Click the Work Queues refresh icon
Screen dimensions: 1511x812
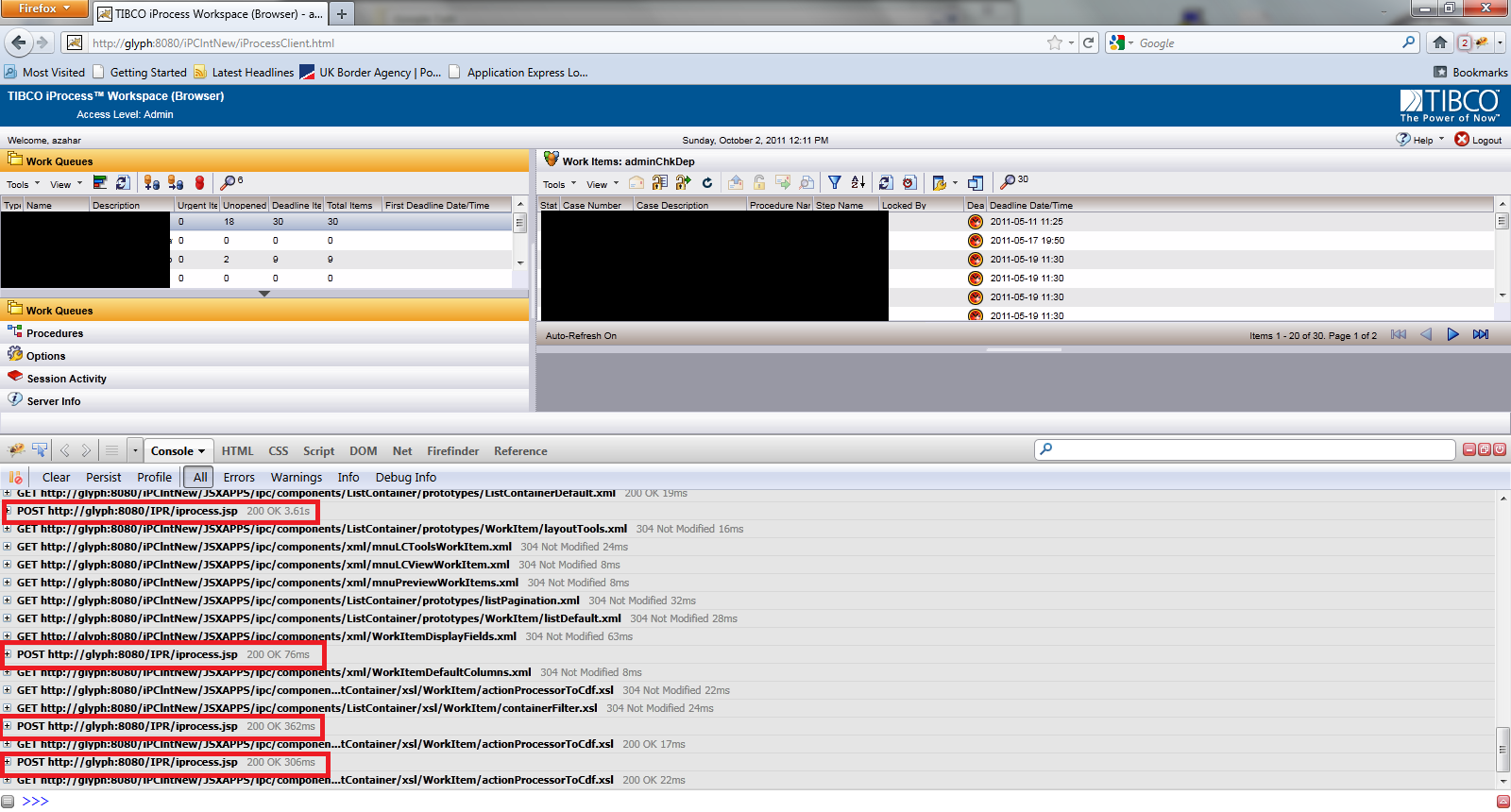click(123, 183)
